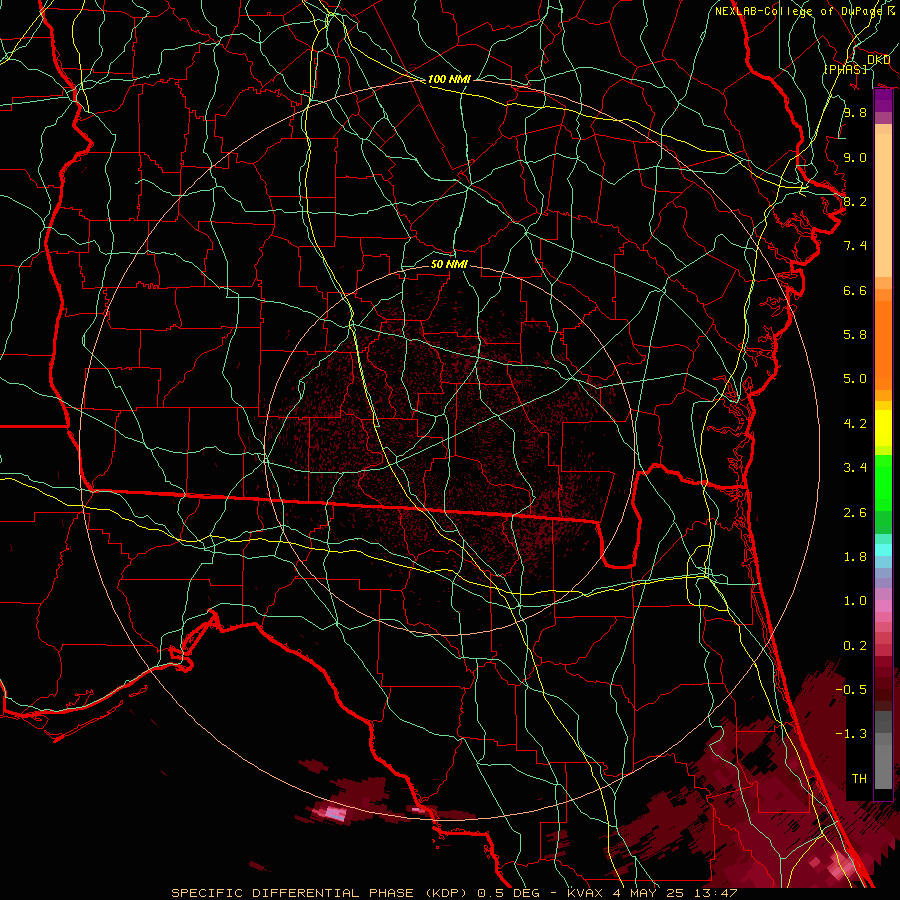Click the 5.8 value on the color scale
This screenshot has height=900, width=900.
click(855, 335)
